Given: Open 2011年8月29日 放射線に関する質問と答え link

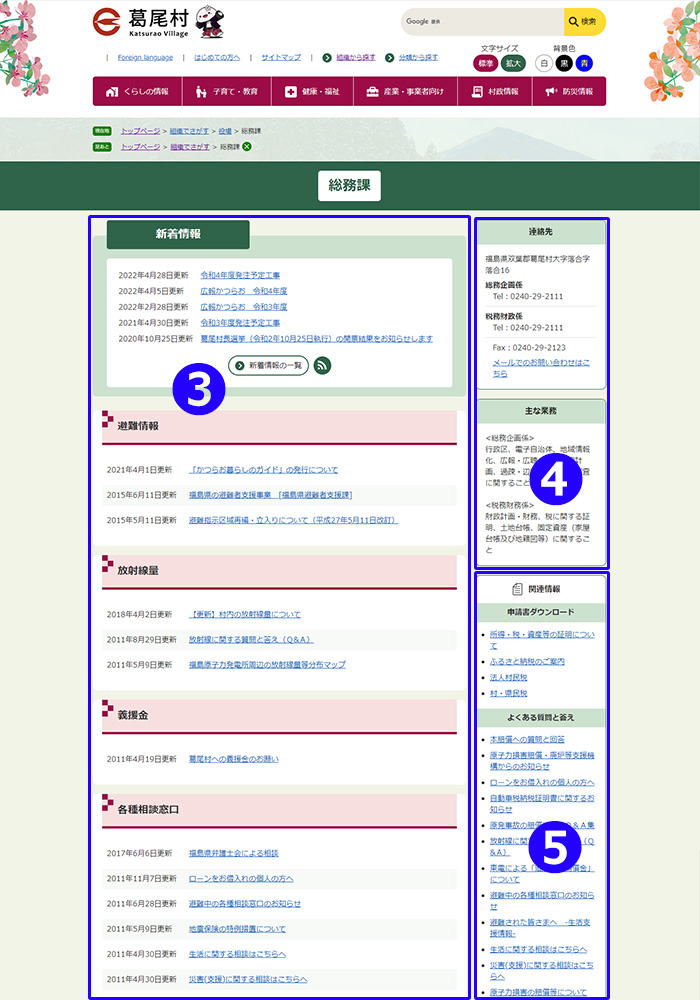Looking at the screenshot, I should (251, 640).
